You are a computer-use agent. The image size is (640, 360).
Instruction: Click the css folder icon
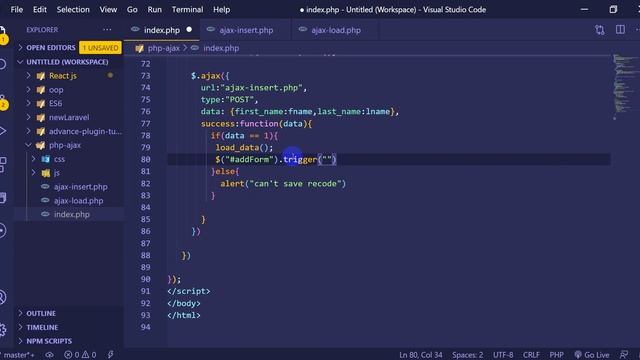point(46,159)
